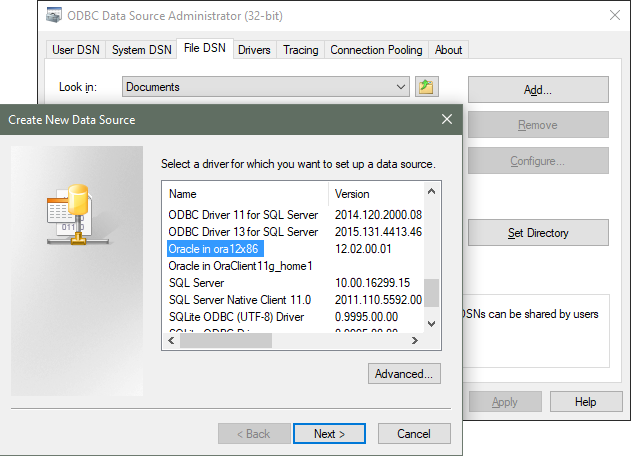Click the Name column header

(x=246, y=194)
